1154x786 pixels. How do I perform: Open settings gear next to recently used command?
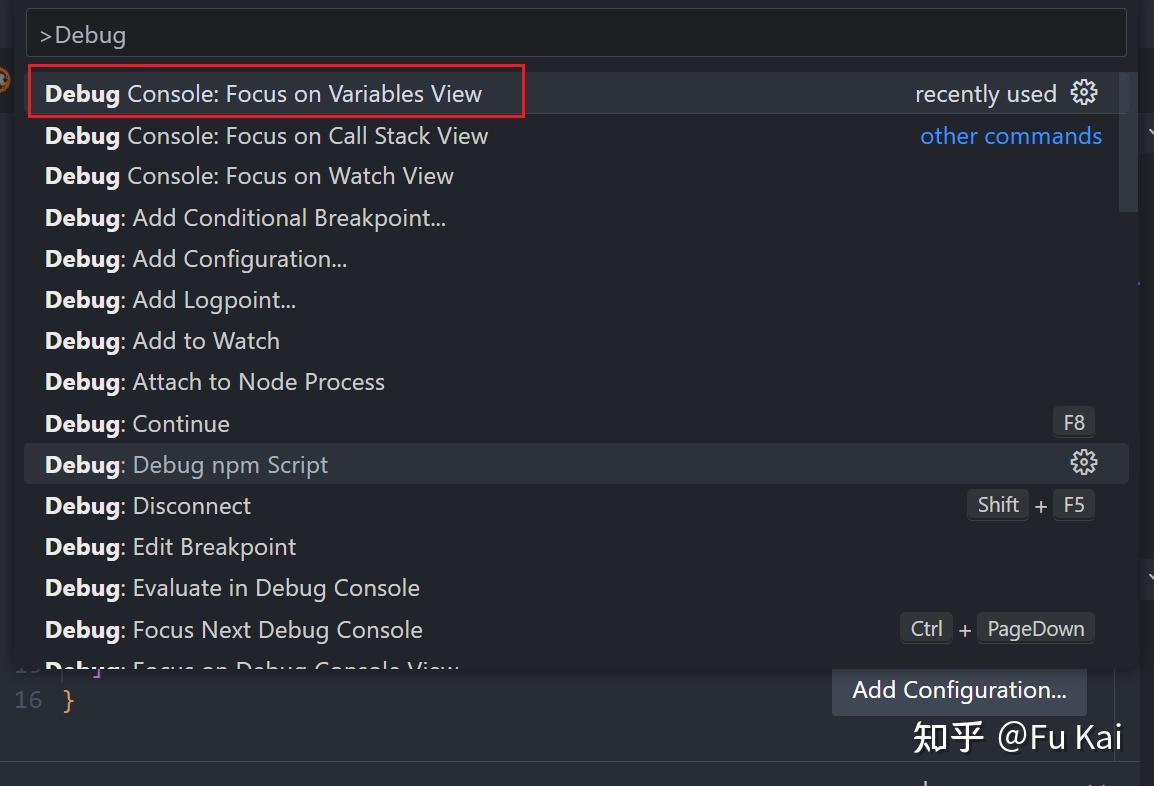[1084, 92]
